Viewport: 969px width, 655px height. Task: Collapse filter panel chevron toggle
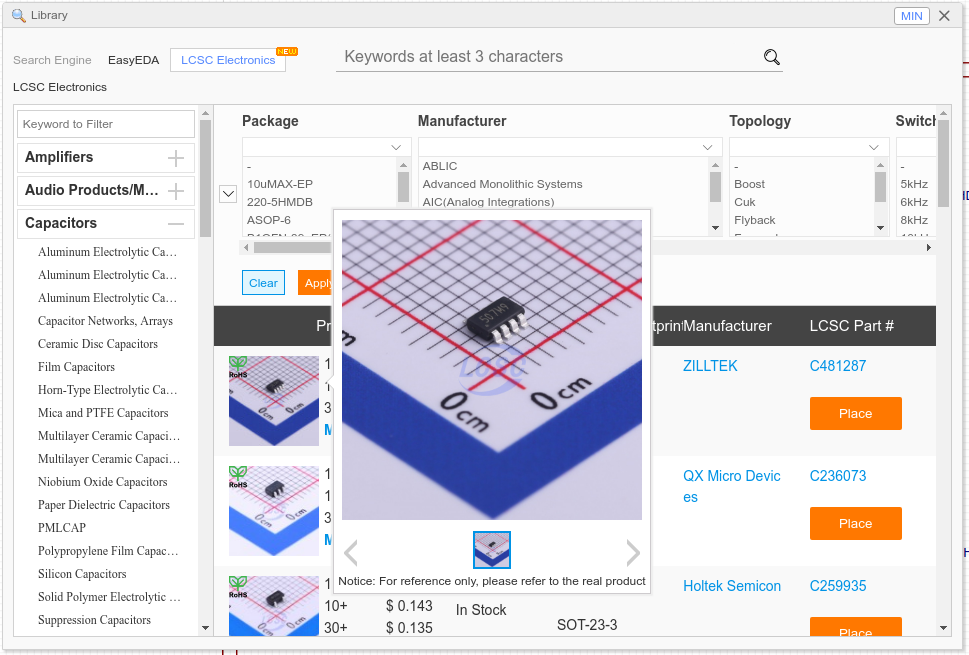point(228,194)
